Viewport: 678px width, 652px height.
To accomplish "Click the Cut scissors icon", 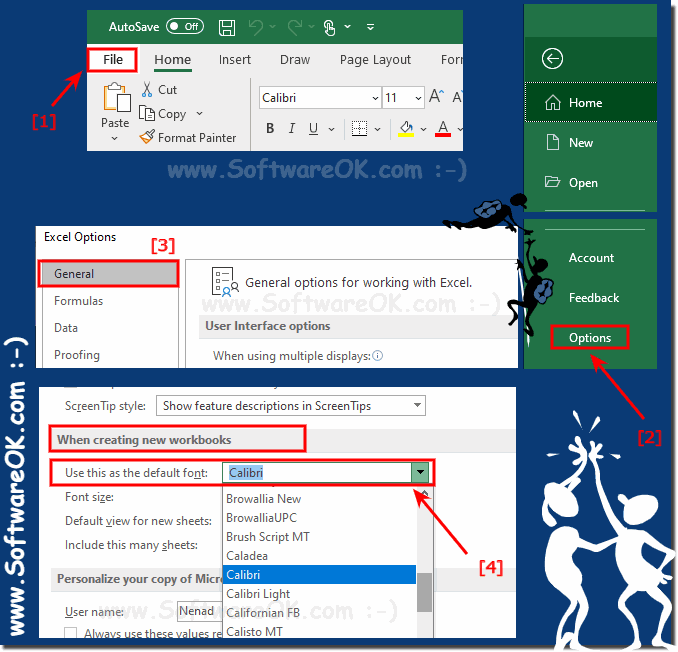I will (x=147, y=89).
